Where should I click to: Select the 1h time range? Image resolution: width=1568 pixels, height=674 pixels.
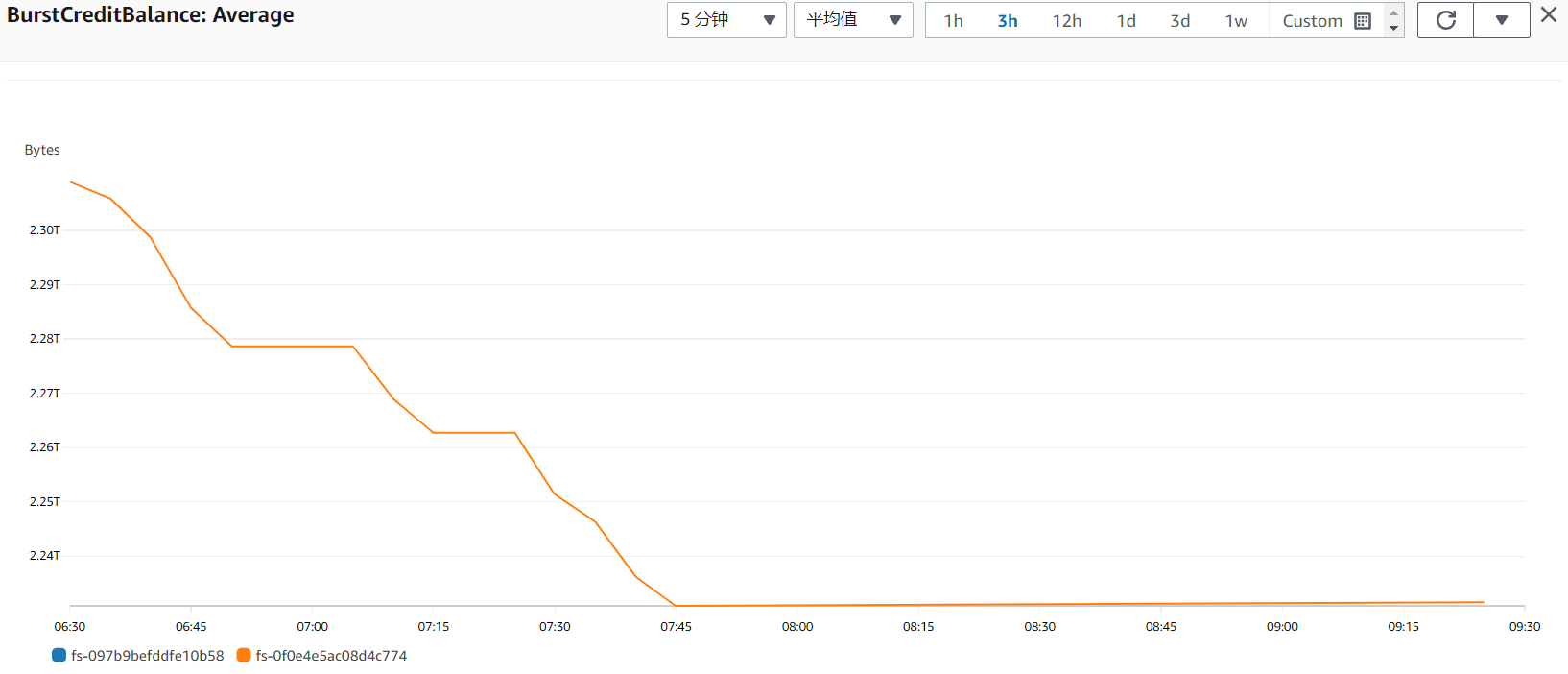click(953, 21)
